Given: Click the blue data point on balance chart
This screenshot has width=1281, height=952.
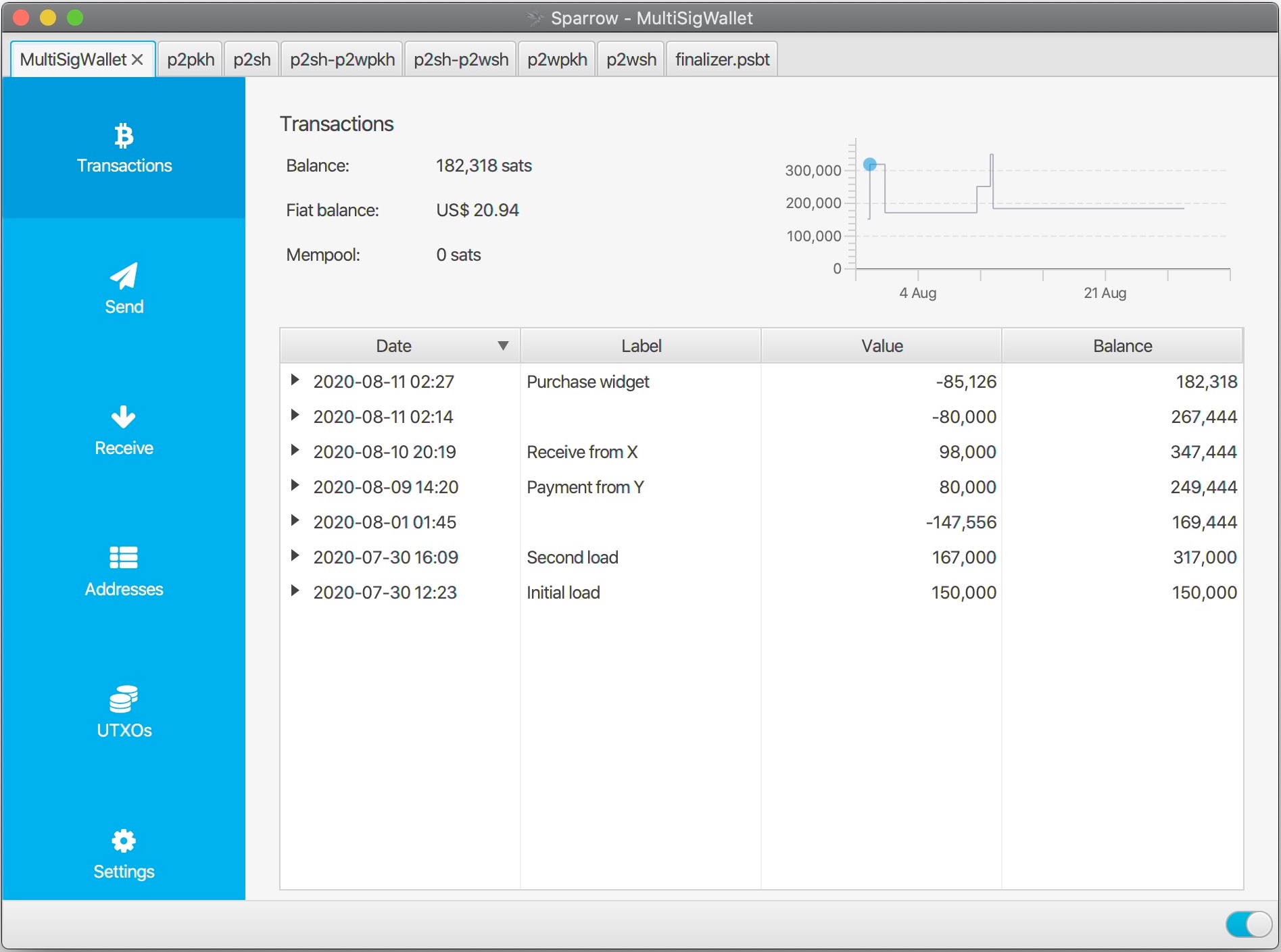Looking at the screenshot, I should [870, 164].
